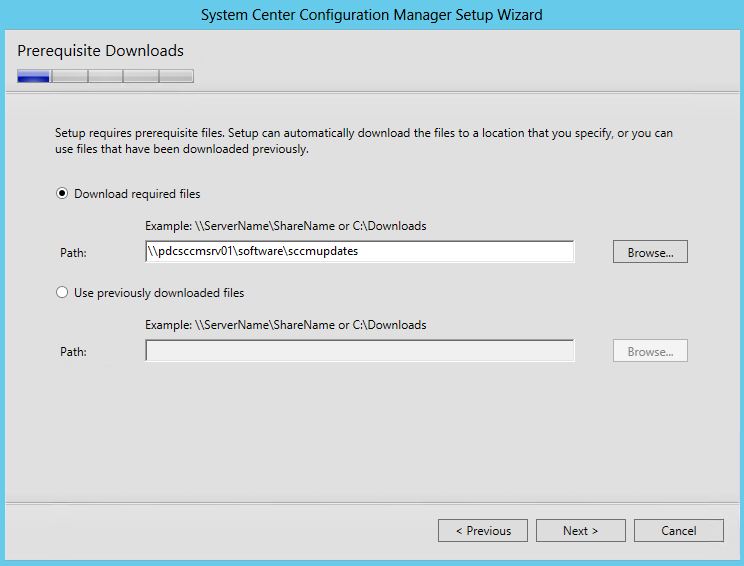
Task: Click the System Center Configuration Manager Setup Wizard title
Action: (x=372, y=15)
